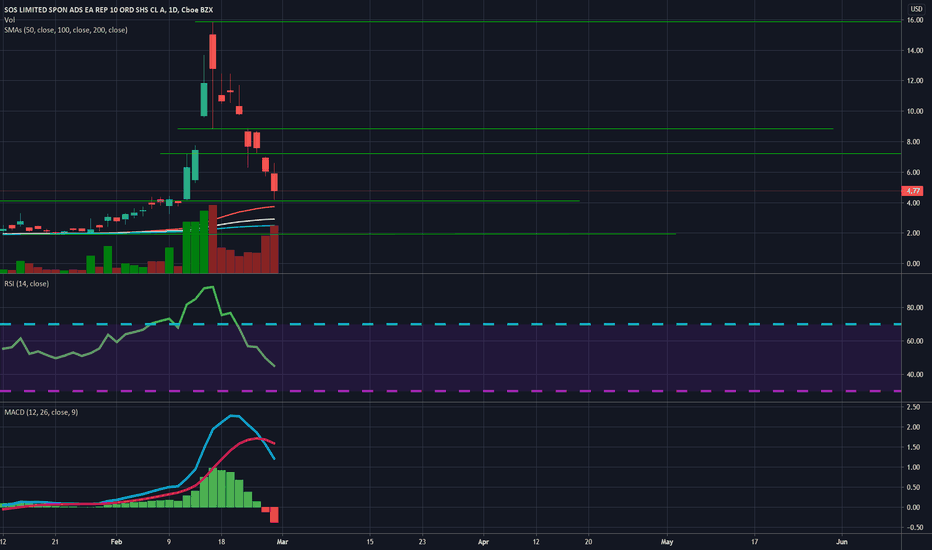The height and width of the screenshot is (550, 932).
Task: Click 80.00 on the RSI scale
Action: pyautogui.click(x=915, y=308)
